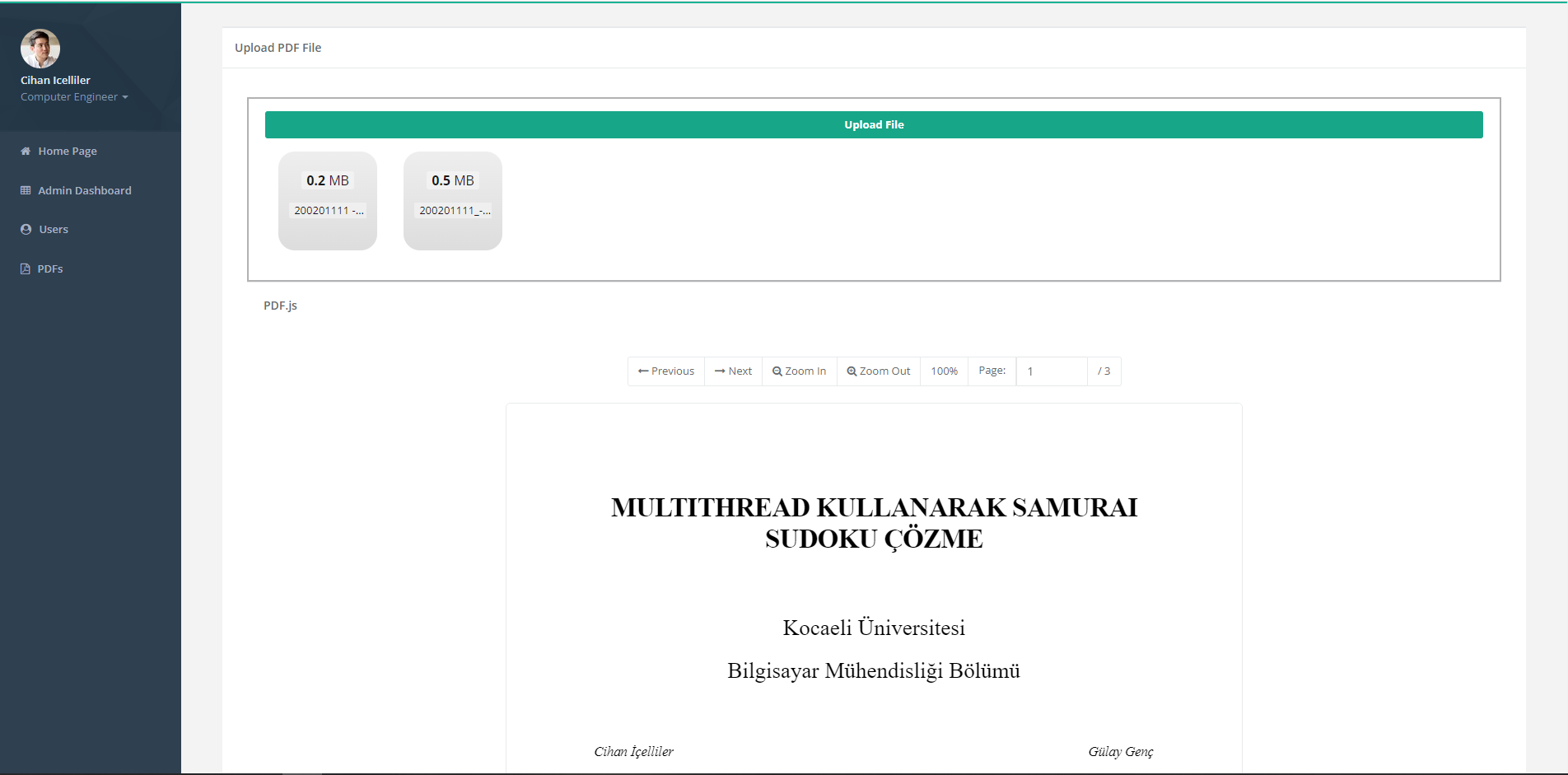Image resolution: width=1568 pixels, height=775 pixels.
Task: Click the Upload PDF File header link
Action: click(278, 47)
